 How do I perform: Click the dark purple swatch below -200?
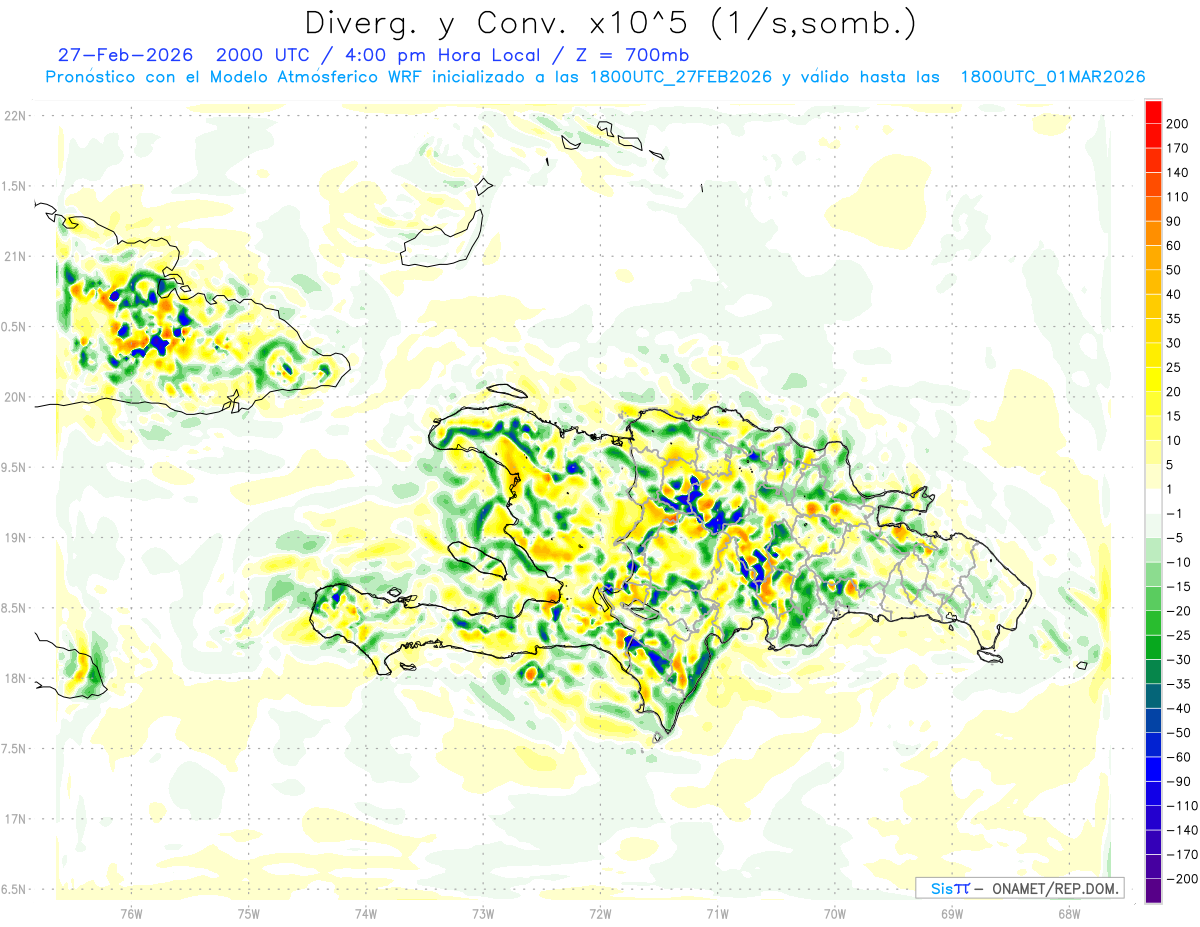click(x=1153, y=891)
